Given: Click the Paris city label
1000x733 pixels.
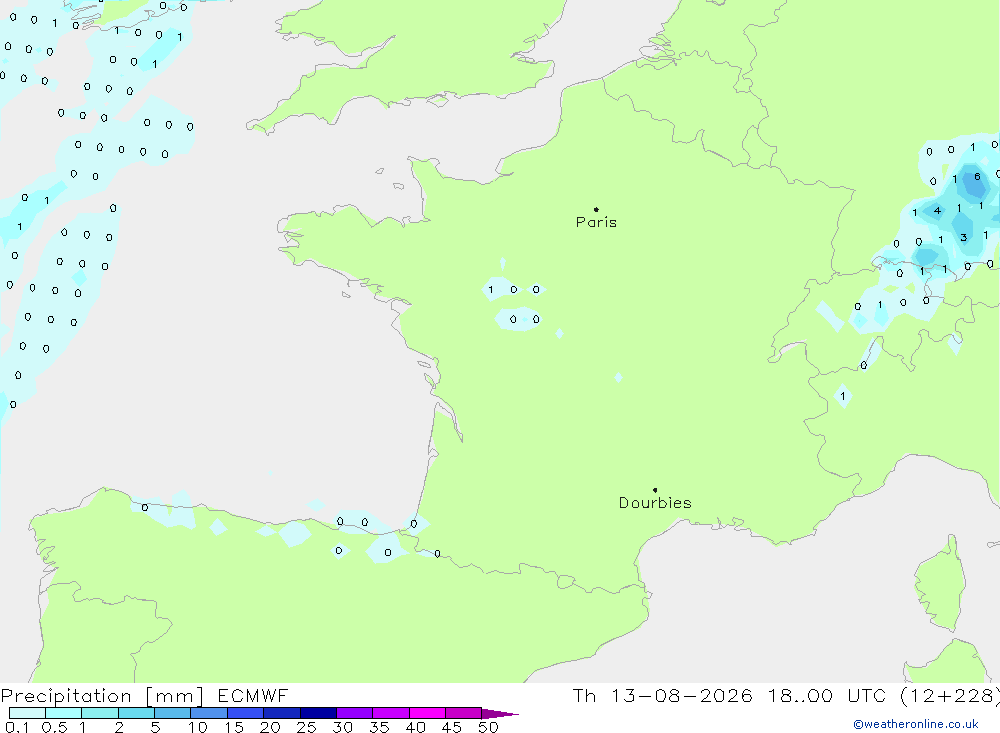Looking at the screenshot, I should 596,222.
